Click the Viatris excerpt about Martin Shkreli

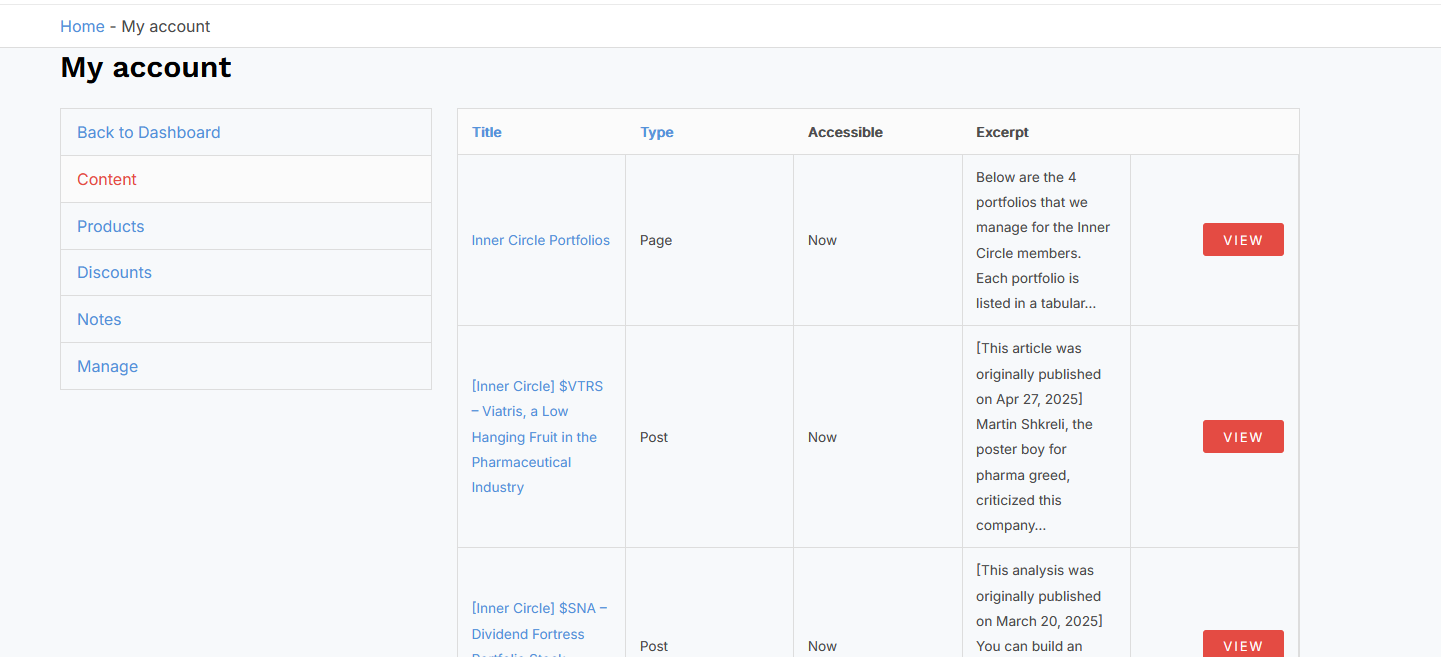click(1039, 437)
